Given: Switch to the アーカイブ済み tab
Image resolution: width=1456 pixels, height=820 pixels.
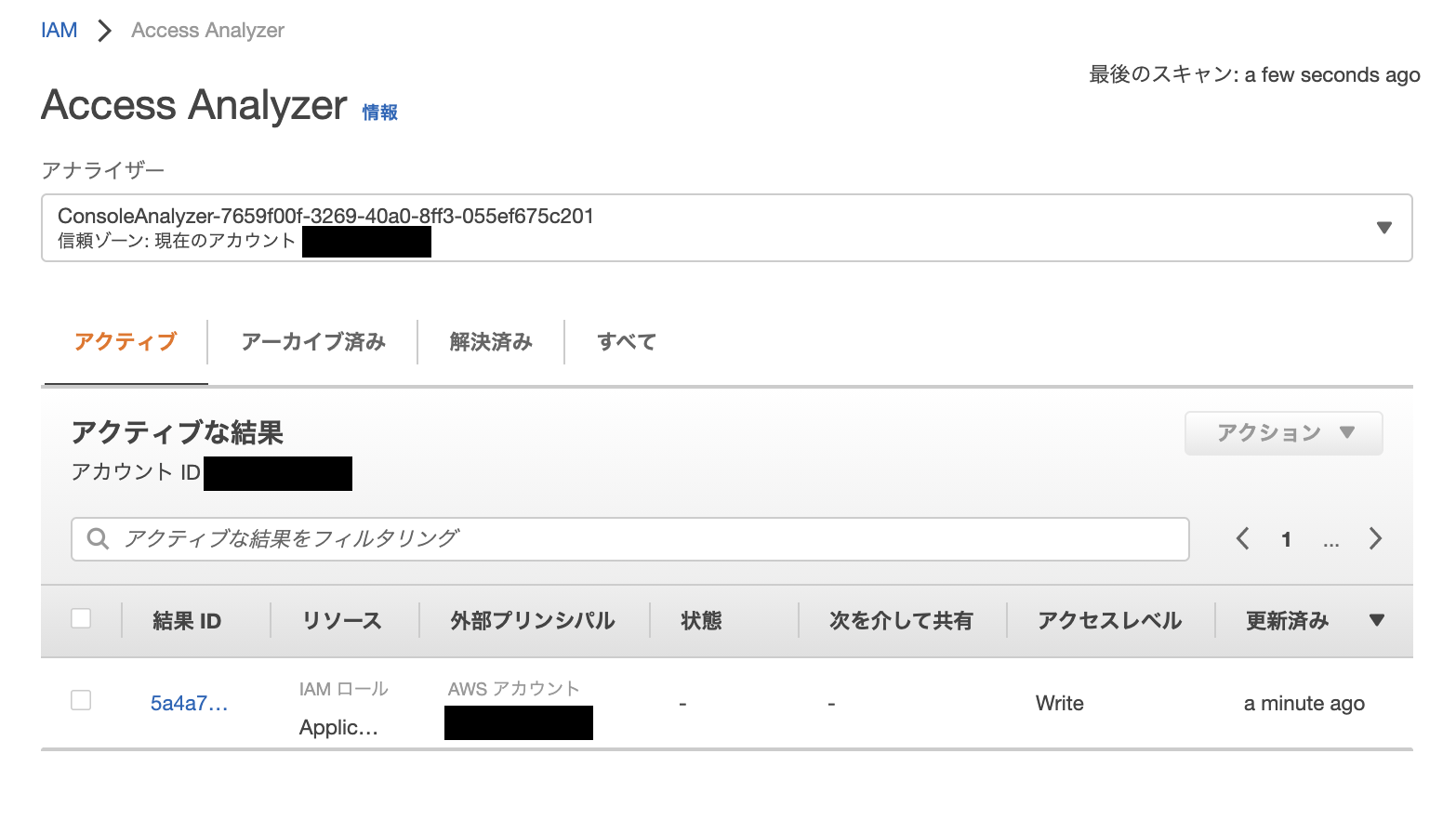Looking at the screenshot, I should click(x=313, y=341).
